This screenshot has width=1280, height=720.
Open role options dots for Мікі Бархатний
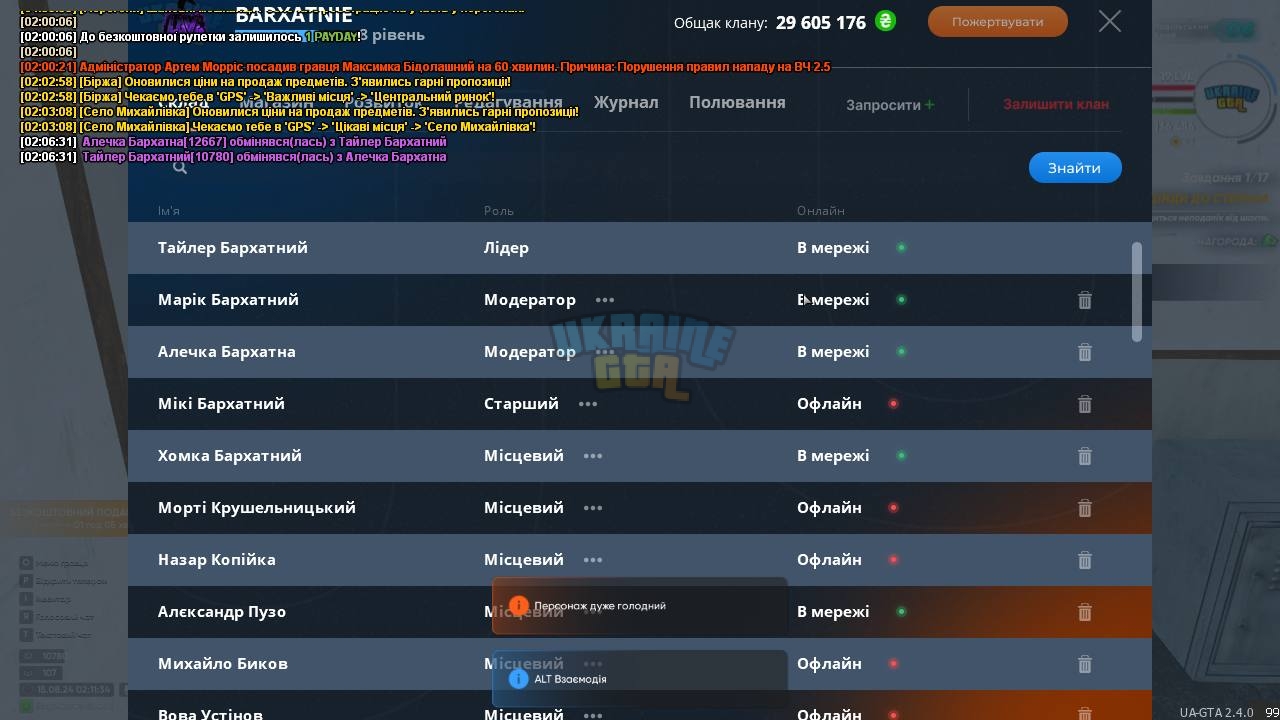[588, 404]
